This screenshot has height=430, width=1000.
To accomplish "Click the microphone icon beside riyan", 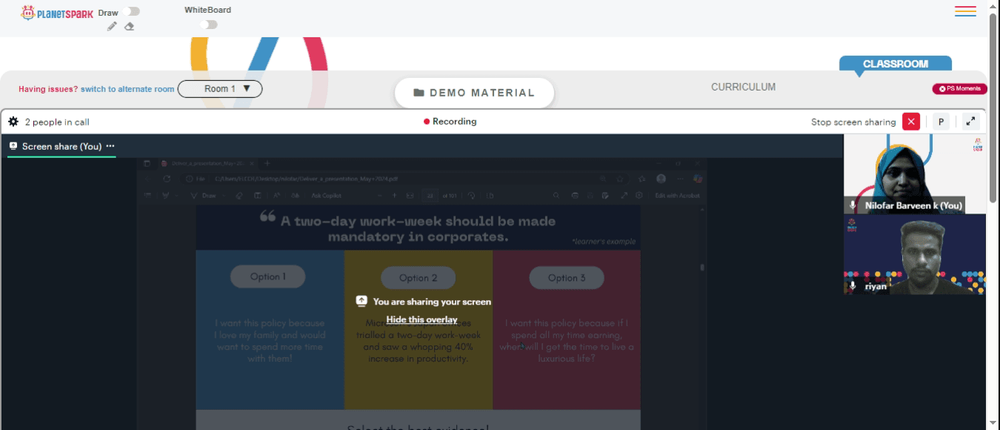I will [853, 286].
